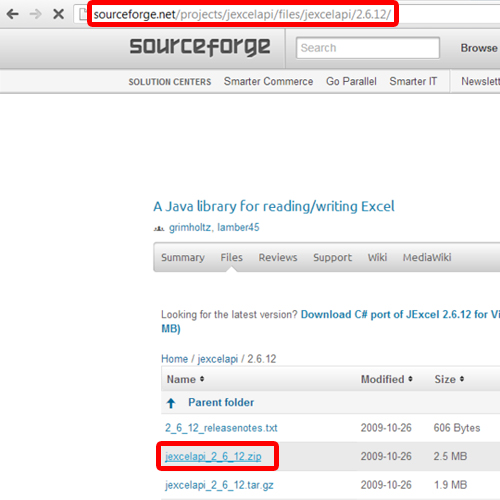Click 2009-10-26 date in releasenotes row

[386, 428]
